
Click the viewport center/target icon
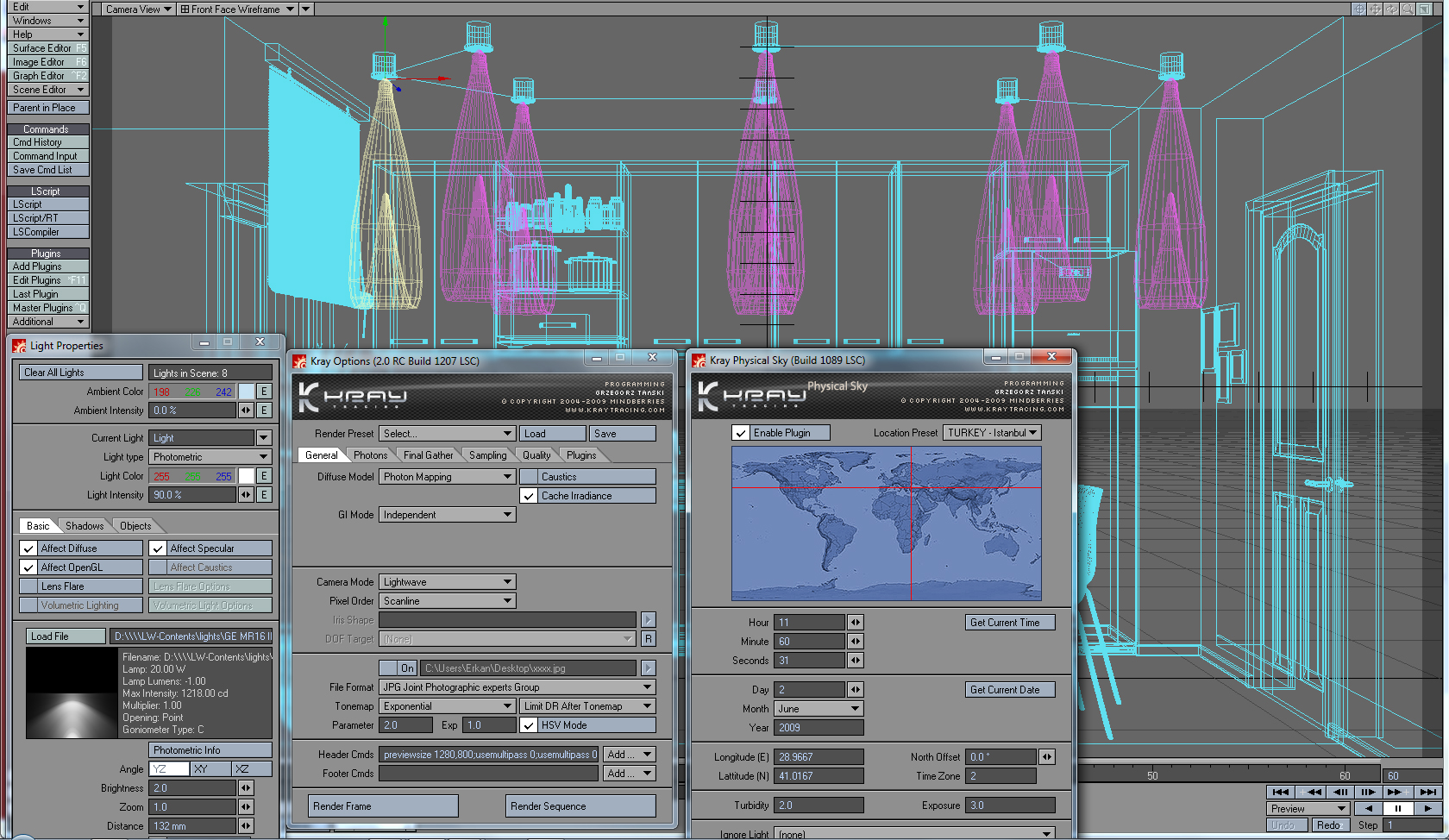coord(1359,9)
